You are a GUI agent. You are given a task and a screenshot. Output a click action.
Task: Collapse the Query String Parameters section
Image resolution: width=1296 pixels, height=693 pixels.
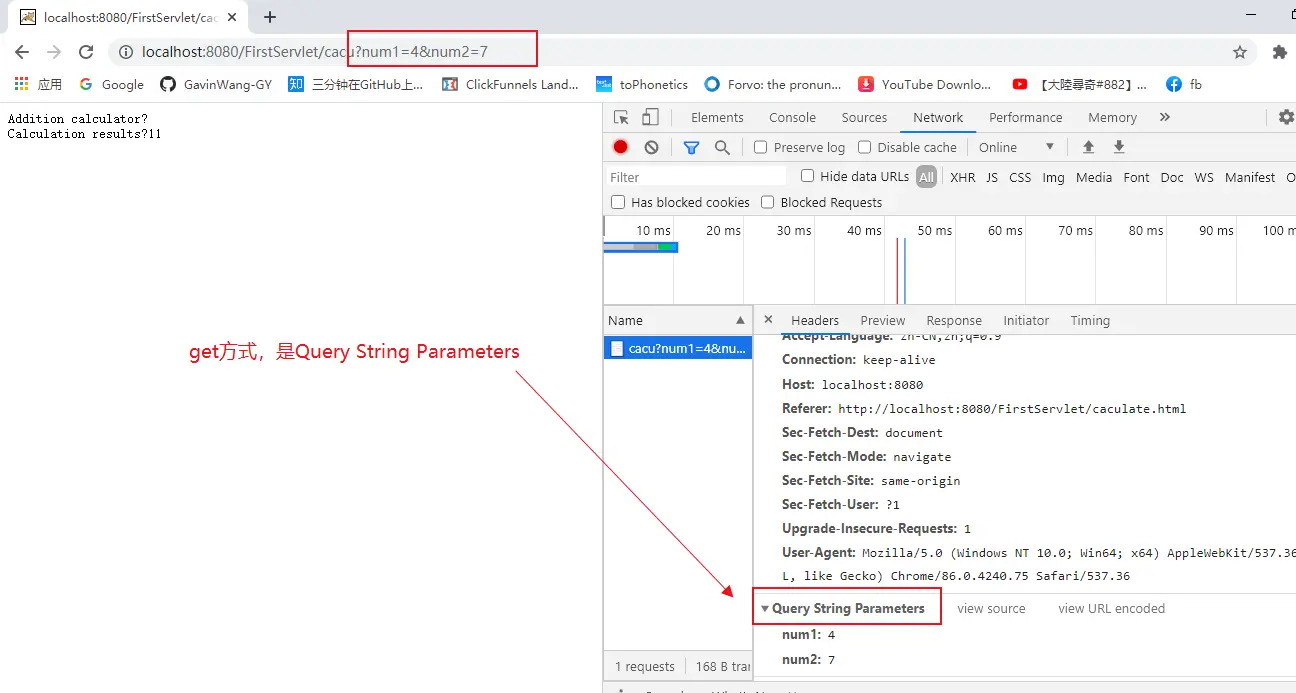click(765, 608)
